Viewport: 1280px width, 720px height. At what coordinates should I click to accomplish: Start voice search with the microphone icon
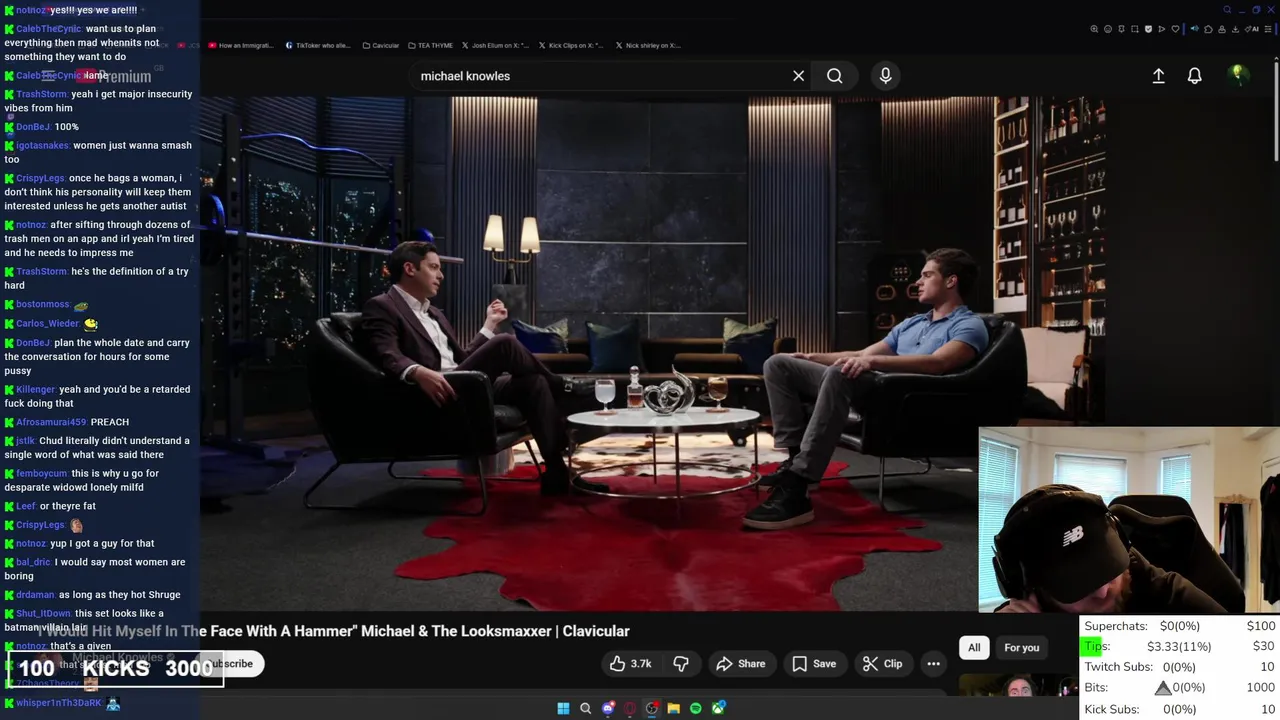pyautogui.click(x=885, y=76)
